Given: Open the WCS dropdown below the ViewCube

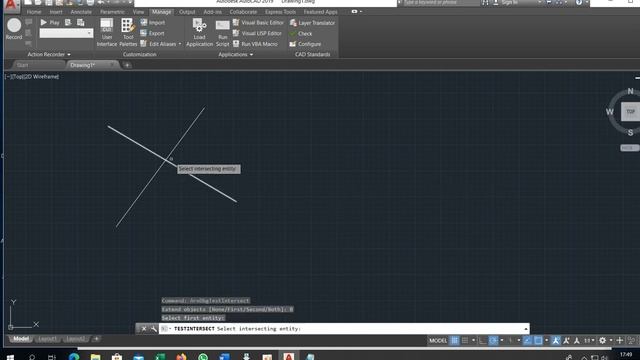Looking at the screenshot, I should [x=629, y=148].
